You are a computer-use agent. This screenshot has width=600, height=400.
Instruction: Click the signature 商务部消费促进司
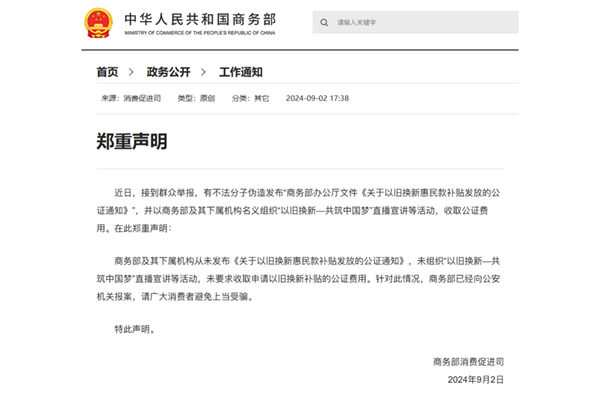click(469, 360)
